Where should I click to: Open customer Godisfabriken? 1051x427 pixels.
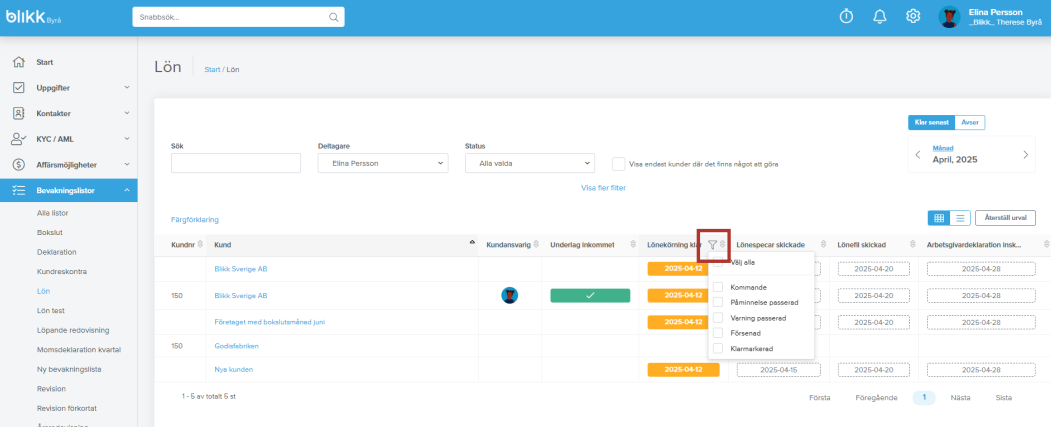tap(236, 346)
